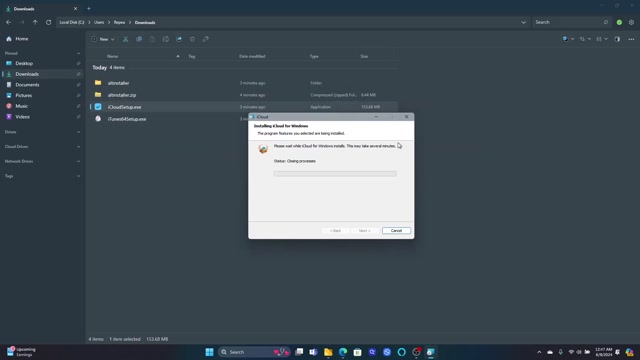Close the Downloads tab

click(x=75, y=9)
